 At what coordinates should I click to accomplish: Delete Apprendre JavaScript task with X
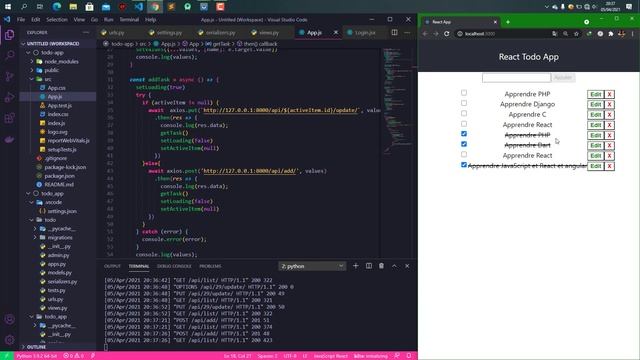pyautogui.click(x=609, y=166)
